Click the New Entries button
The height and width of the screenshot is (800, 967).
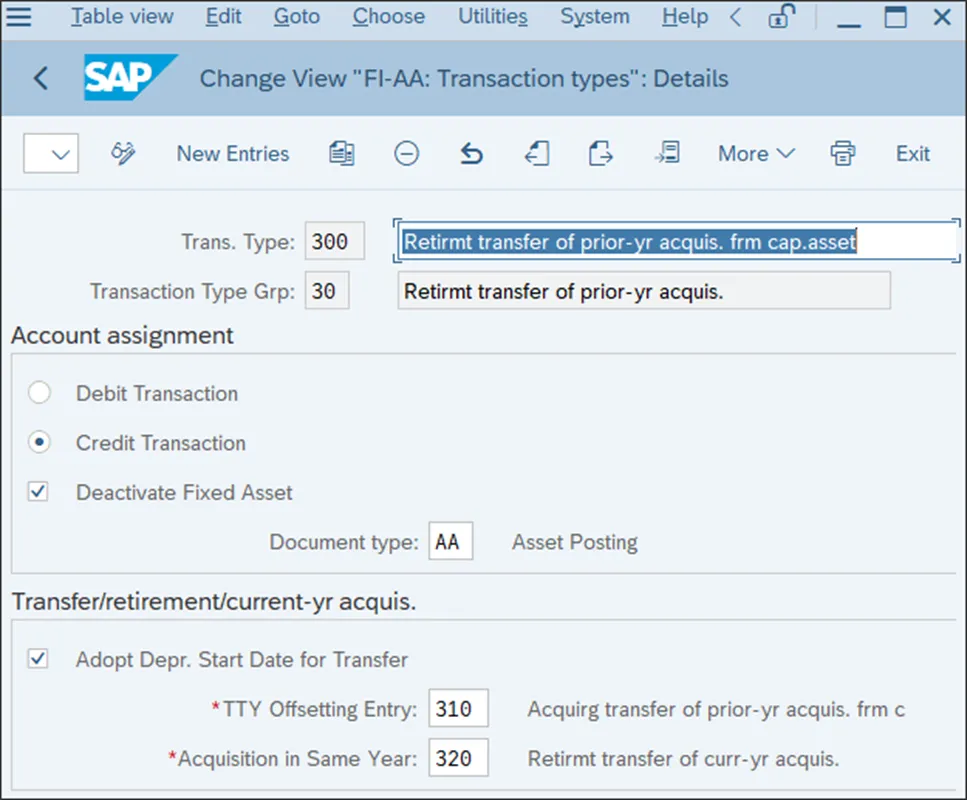[232, 154]
